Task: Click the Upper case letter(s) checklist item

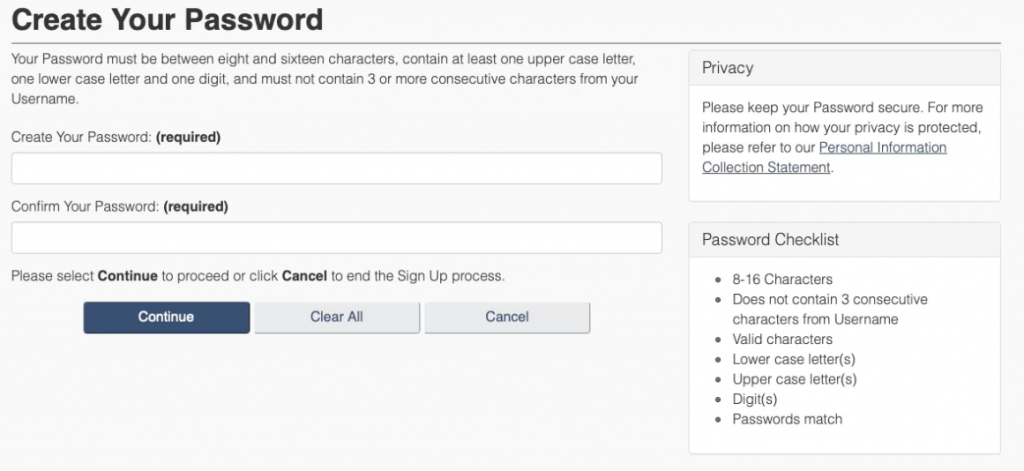Action: pos(794,379)
